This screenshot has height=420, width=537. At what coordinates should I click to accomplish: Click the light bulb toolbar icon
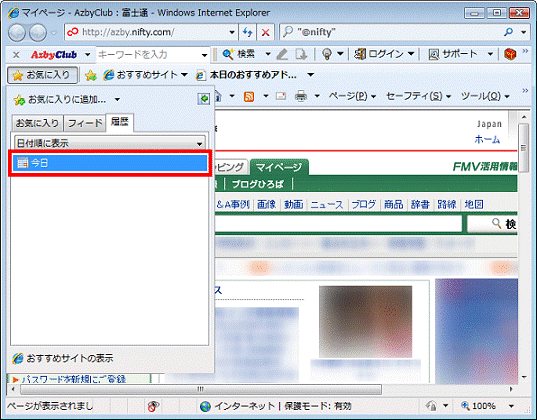(327, 54)
